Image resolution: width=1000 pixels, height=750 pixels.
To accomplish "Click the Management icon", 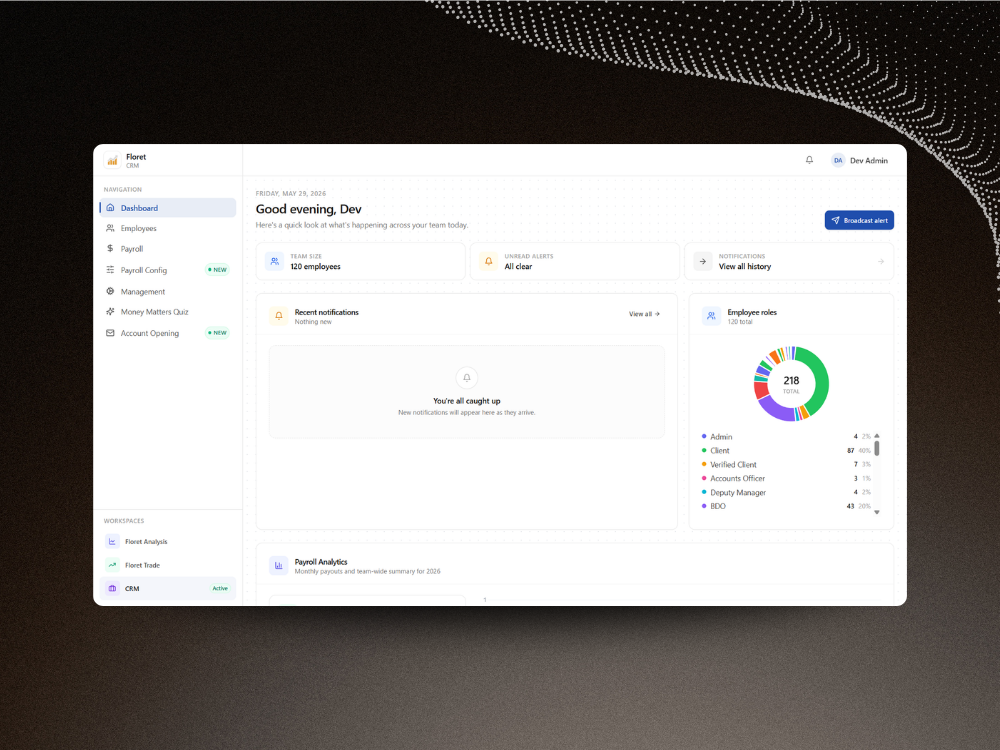I will [110, 291].
